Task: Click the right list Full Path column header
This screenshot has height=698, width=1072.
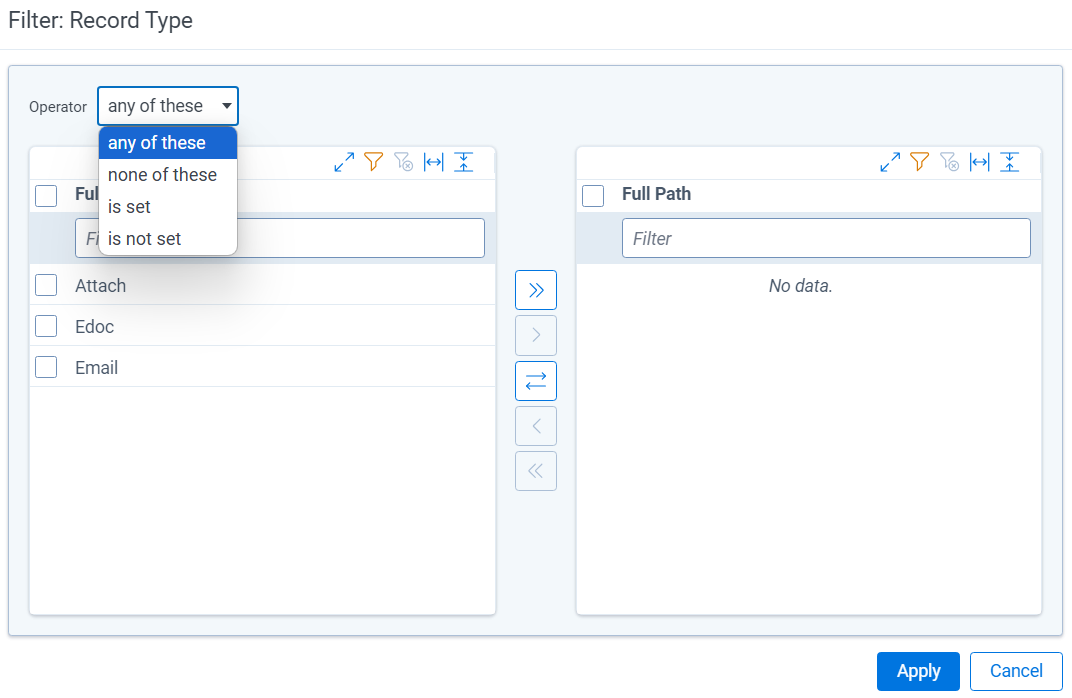Action: [656, 194]
